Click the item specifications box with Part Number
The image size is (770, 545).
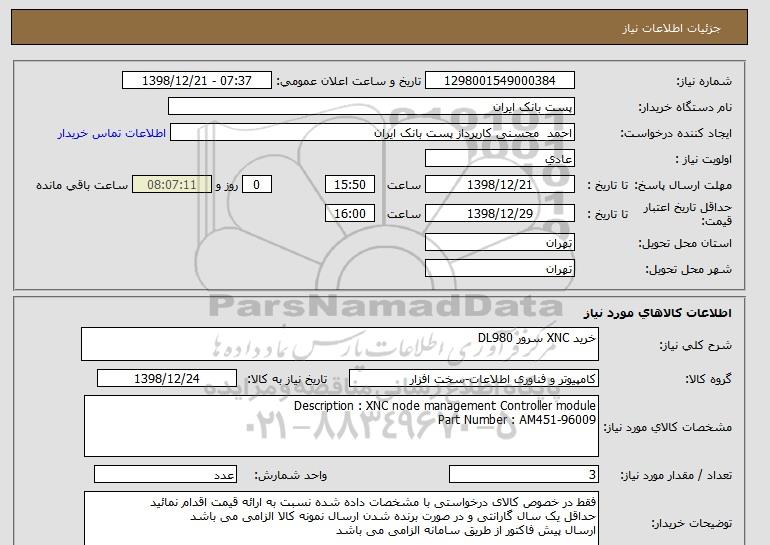(x=341, y=426)
